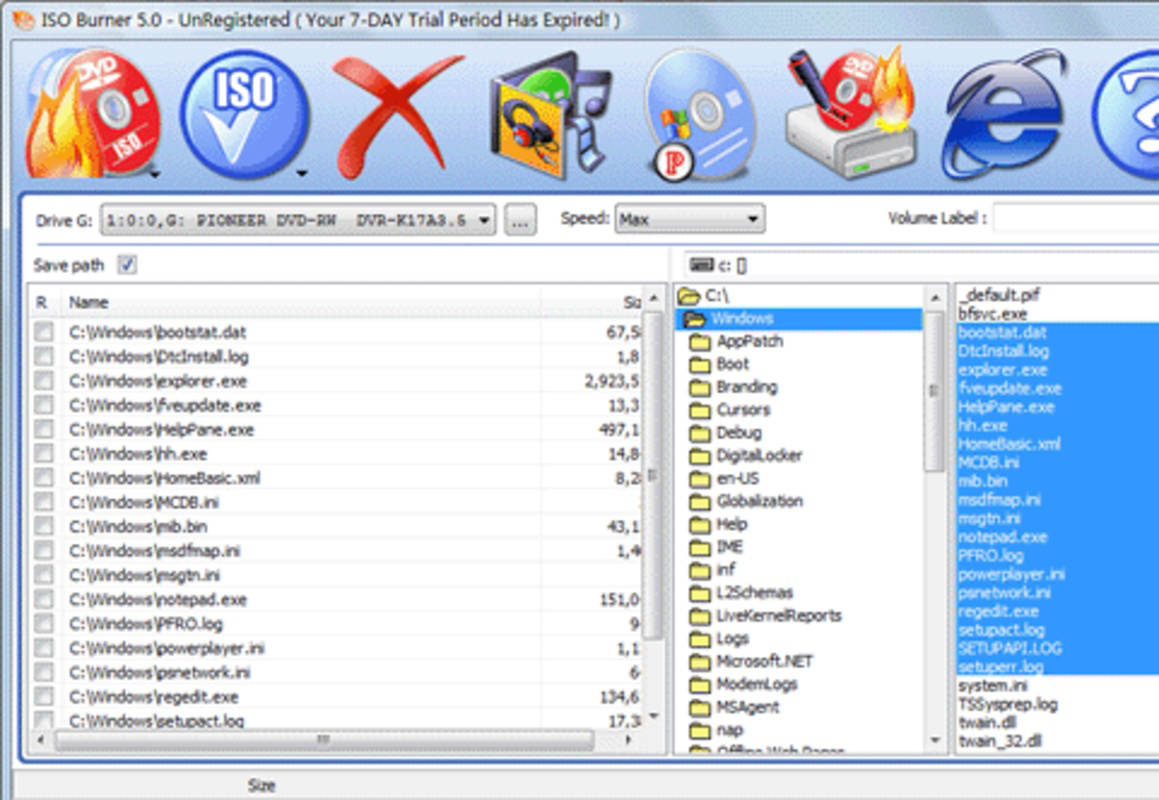The height and width of the screenshot is (800, 1159).
Task: Click folder tree vertical scrollbar thumb
Action: tap(934, 390)
